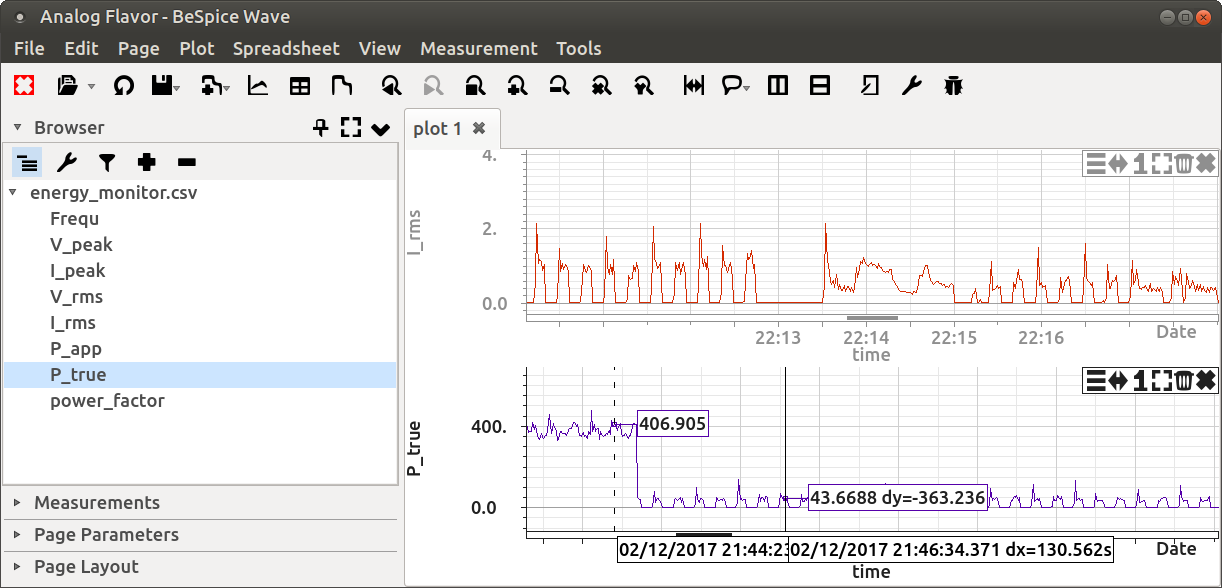
Task: Filter signals using the funnel icon
Action: (x=107, y=162)
